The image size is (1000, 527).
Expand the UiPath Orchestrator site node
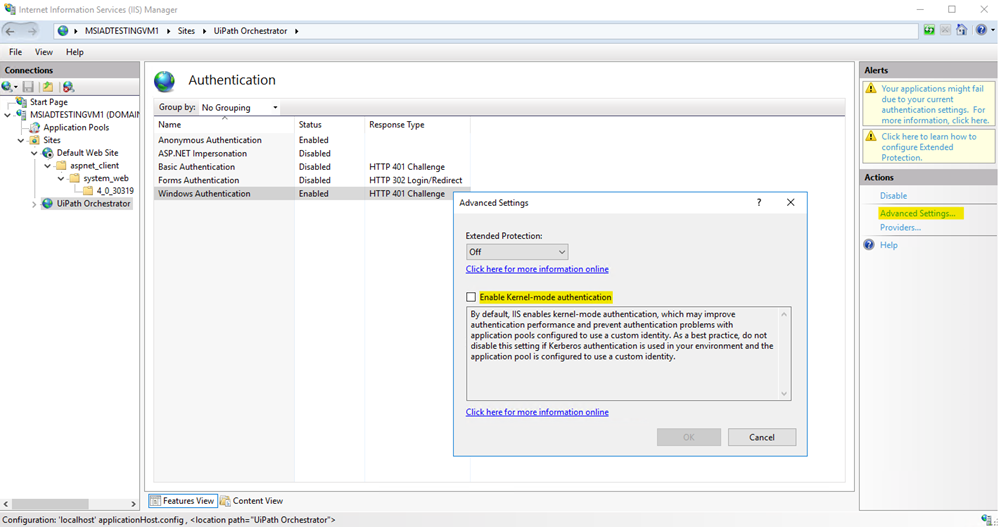pos(34,204)
